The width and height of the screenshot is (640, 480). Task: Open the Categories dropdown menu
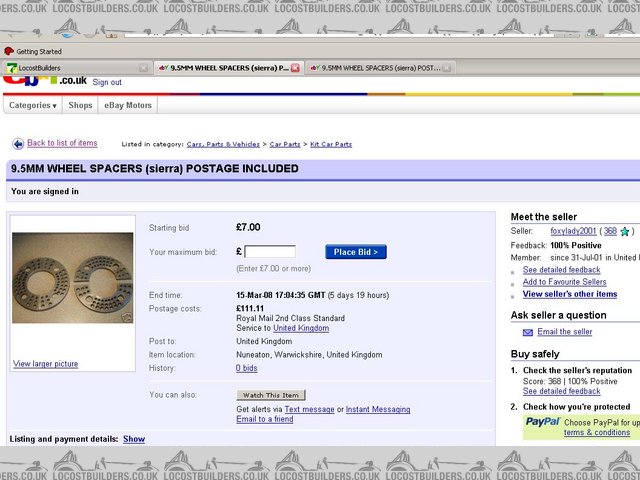(33, 105)
